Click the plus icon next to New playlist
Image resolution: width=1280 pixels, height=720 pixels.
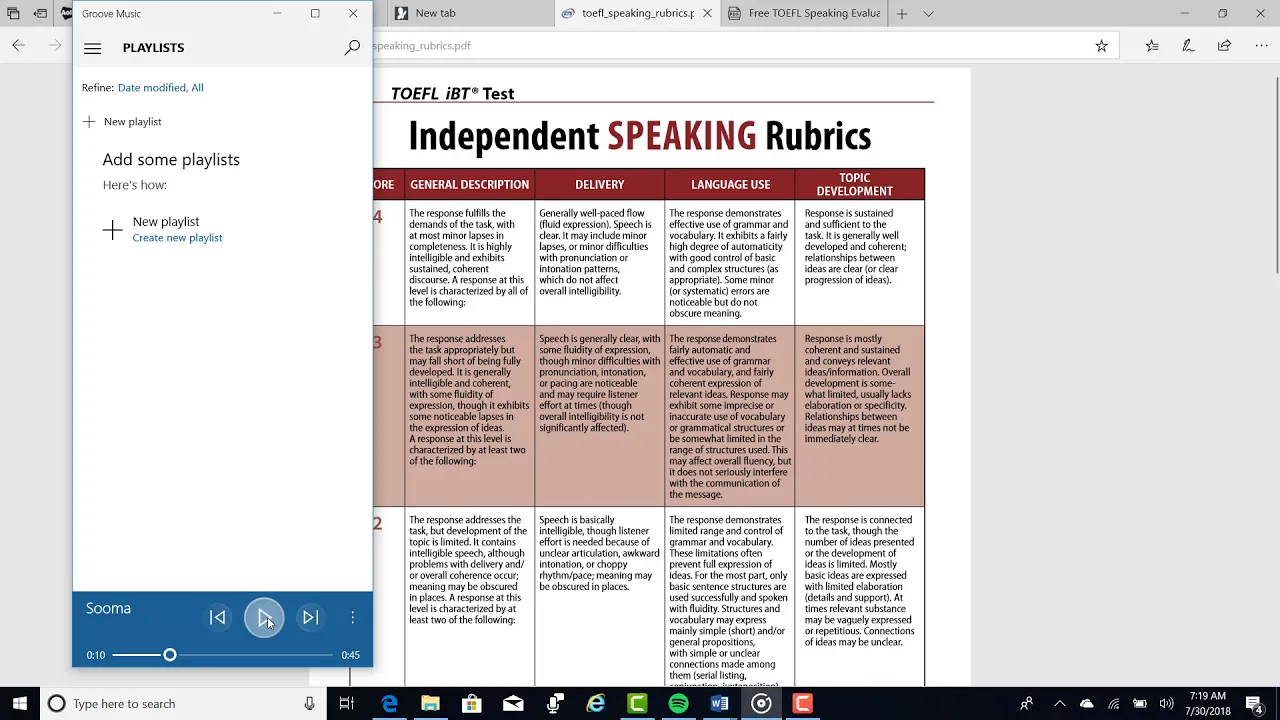[x=89, y=121]
